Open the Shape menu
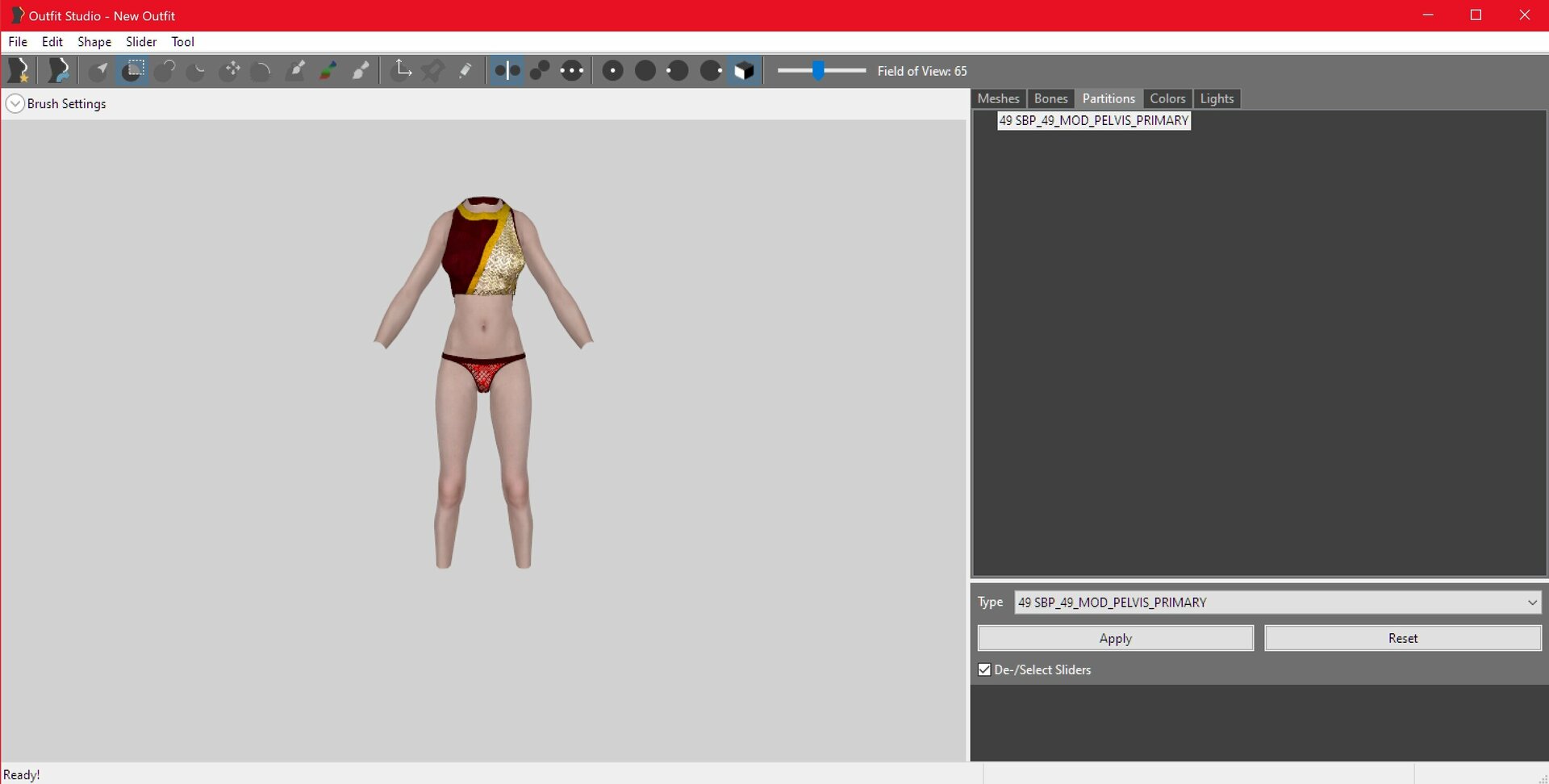This screenshot has width=1549, height=784. point(94,42)
